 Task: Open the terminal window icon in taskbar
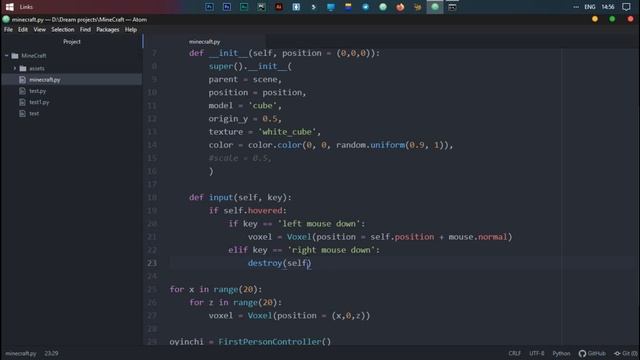point(452,7)
